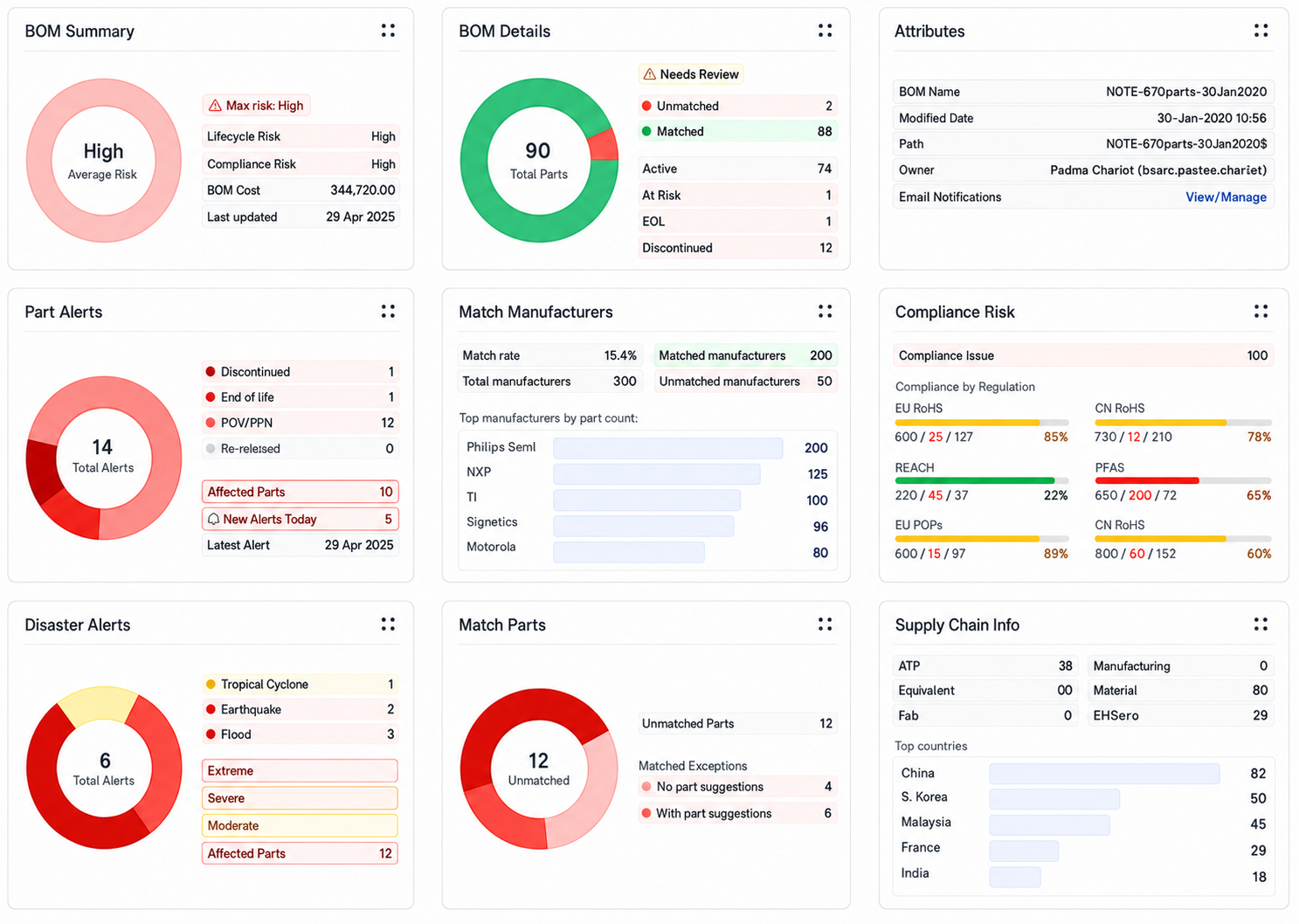Open BOM Details panel drag handle menu
The image size is (1299, 924).
click(825, 31)
